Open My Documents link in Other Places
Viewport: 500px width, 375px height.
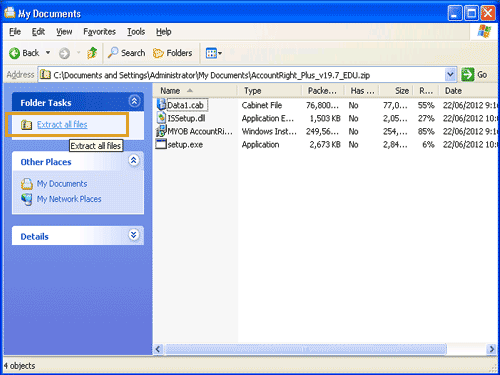[62, 184]
